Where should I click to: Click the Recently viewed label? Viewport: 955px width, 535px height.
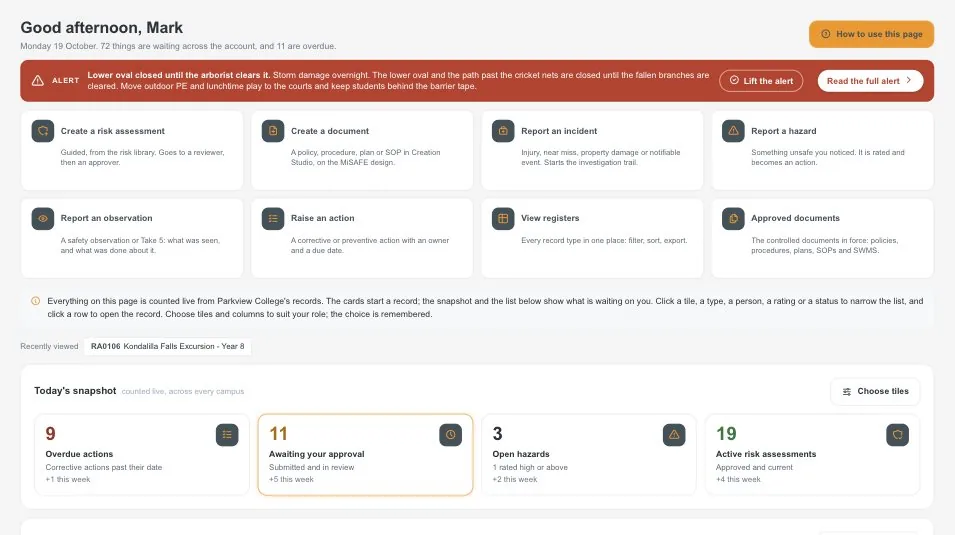tap(49, 346)
